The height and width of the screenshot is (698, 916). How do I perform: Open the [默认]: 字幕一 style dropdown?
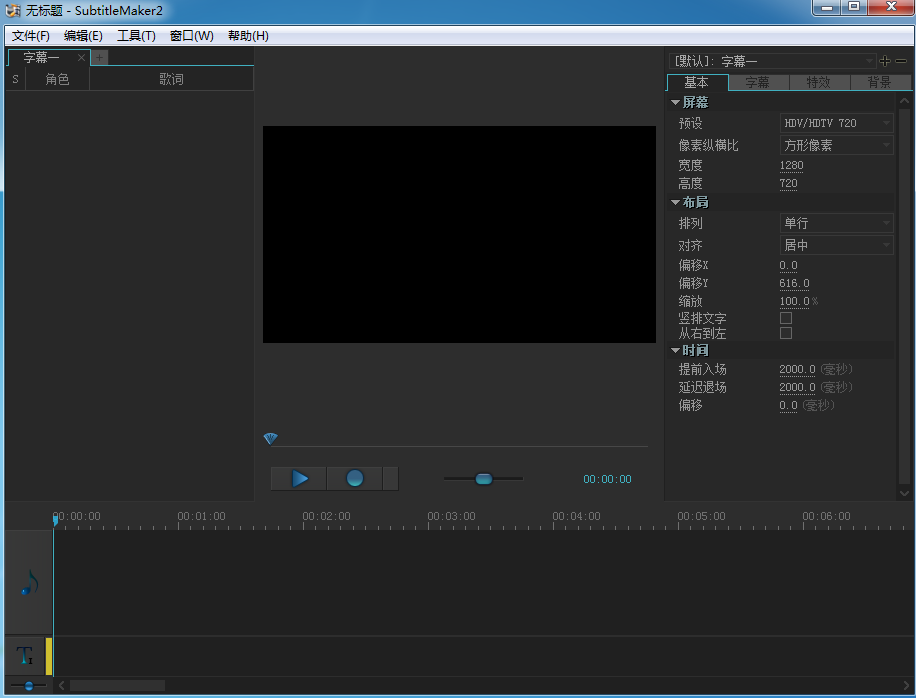tap(772, 61)
